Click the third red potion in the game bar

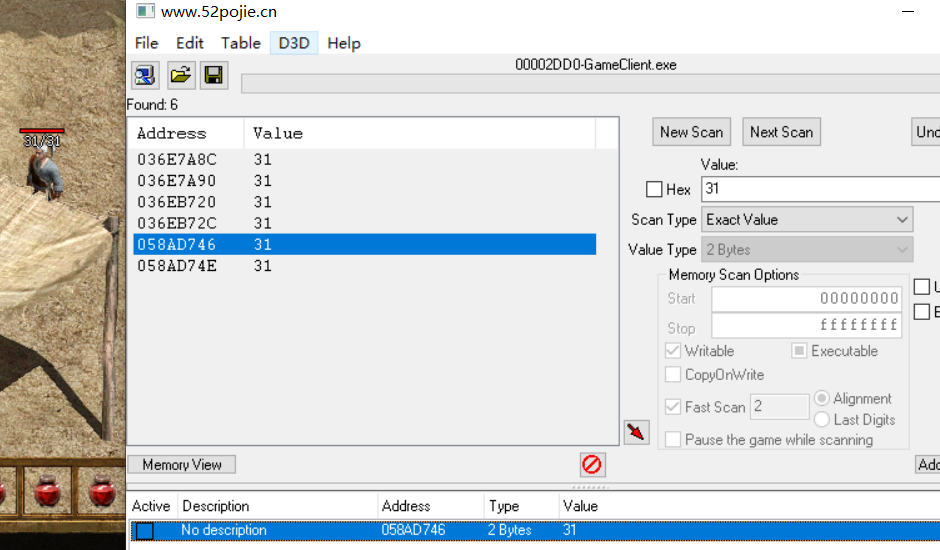click(x=102, y=491)
